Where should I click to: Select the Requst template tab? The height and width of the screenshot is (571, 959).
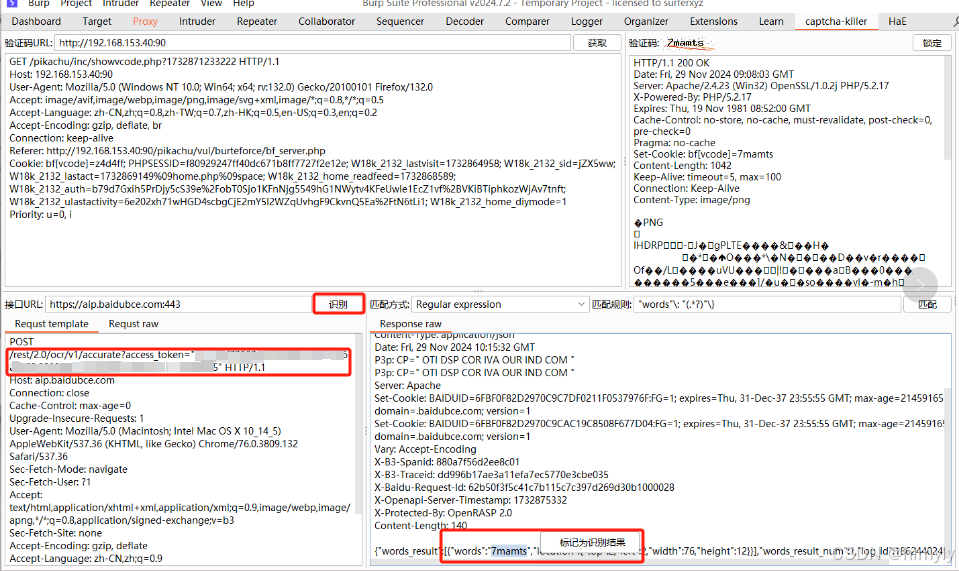click(51, 324)
